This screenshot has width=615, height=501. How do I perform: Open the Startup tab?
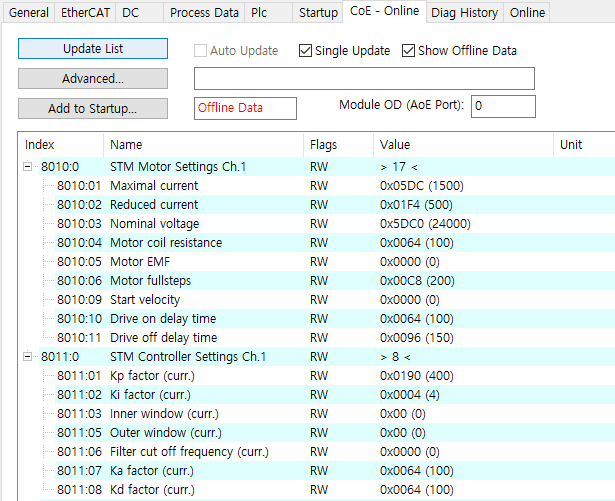[x=318, y=13]
